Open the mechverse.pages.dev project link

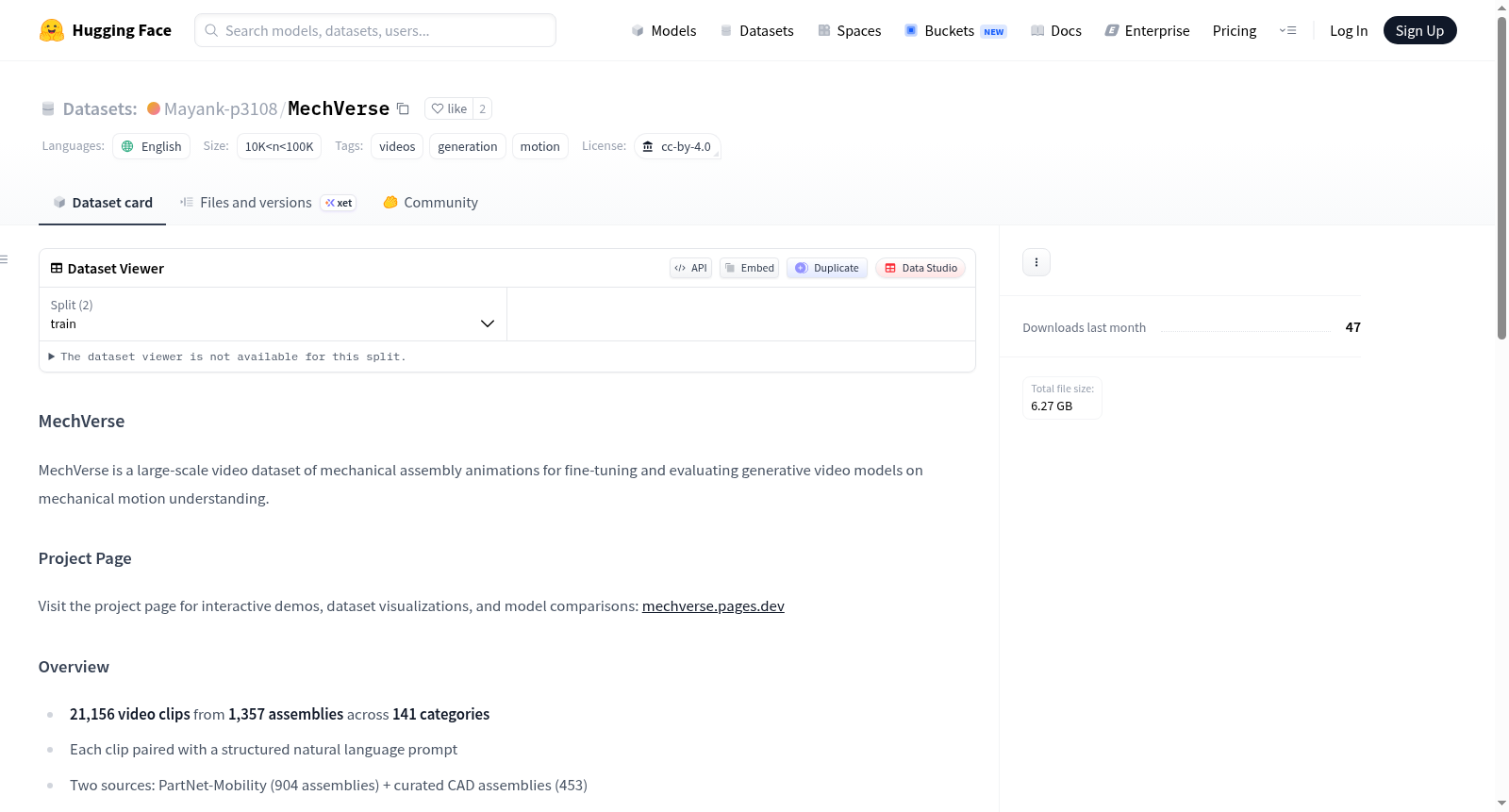[713, 606]
